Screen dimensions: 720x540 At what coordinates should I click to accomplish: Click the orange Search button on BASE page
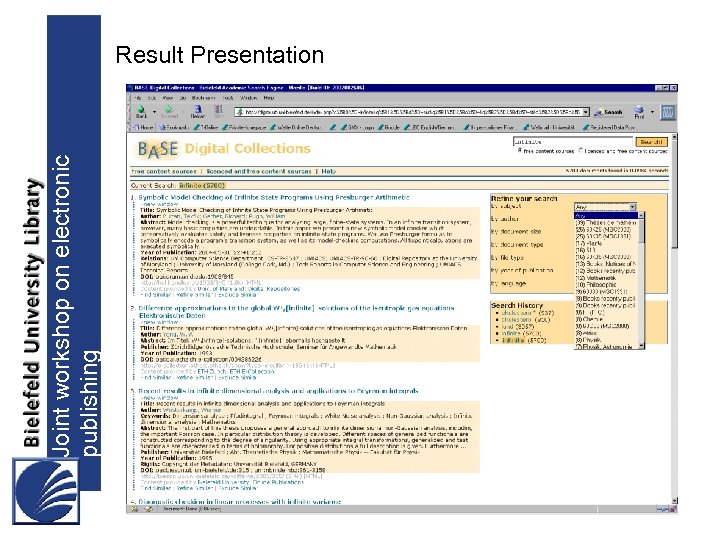tap(651, 142)
